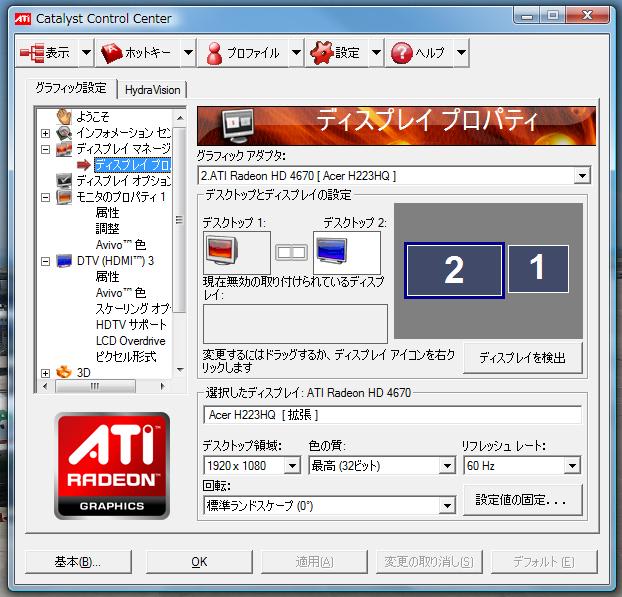Click the インフォメーション センター tree icon

point(63,132)
